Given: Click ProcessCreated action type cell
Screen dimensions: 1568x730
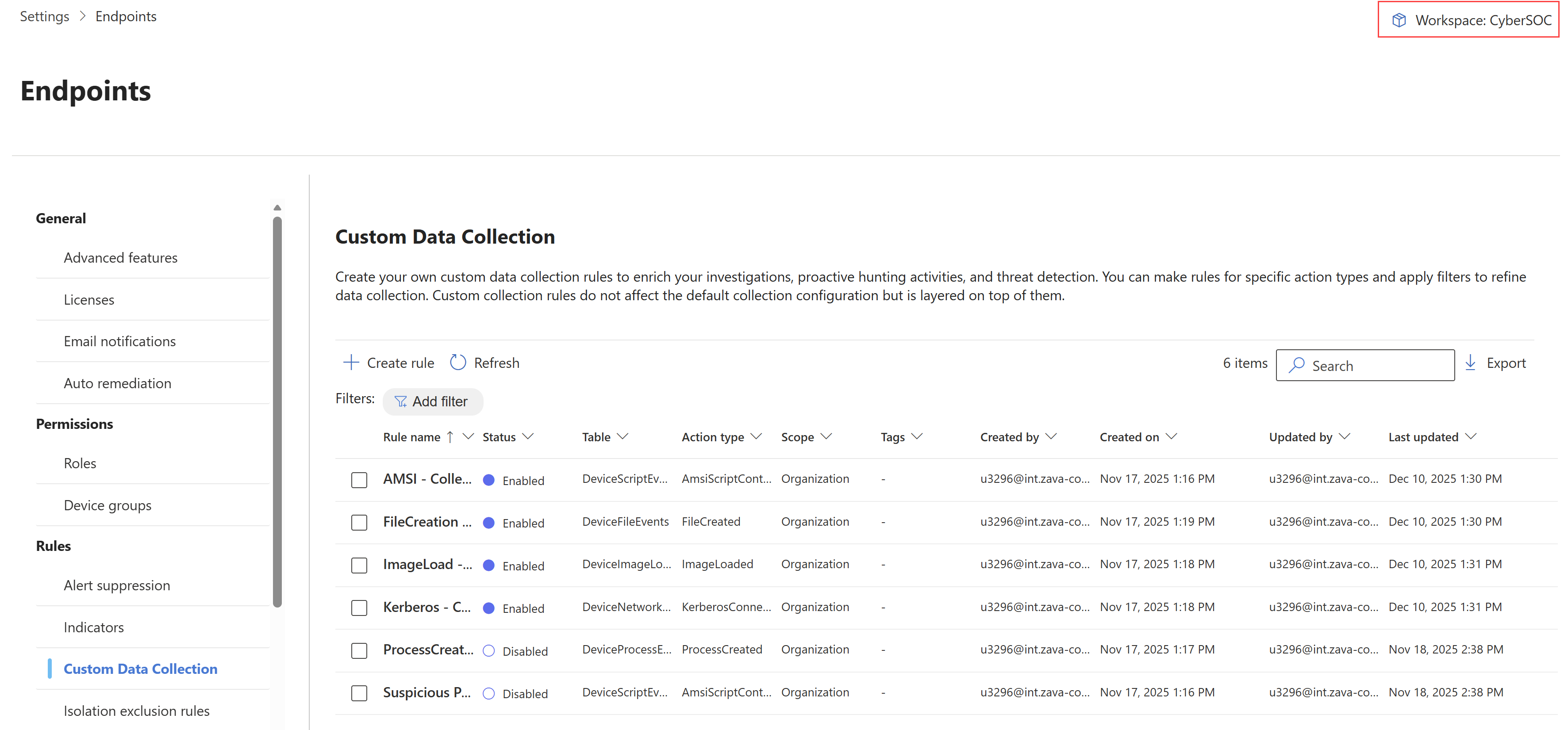Looking at the screenshot, I should (x=722, y=649).
